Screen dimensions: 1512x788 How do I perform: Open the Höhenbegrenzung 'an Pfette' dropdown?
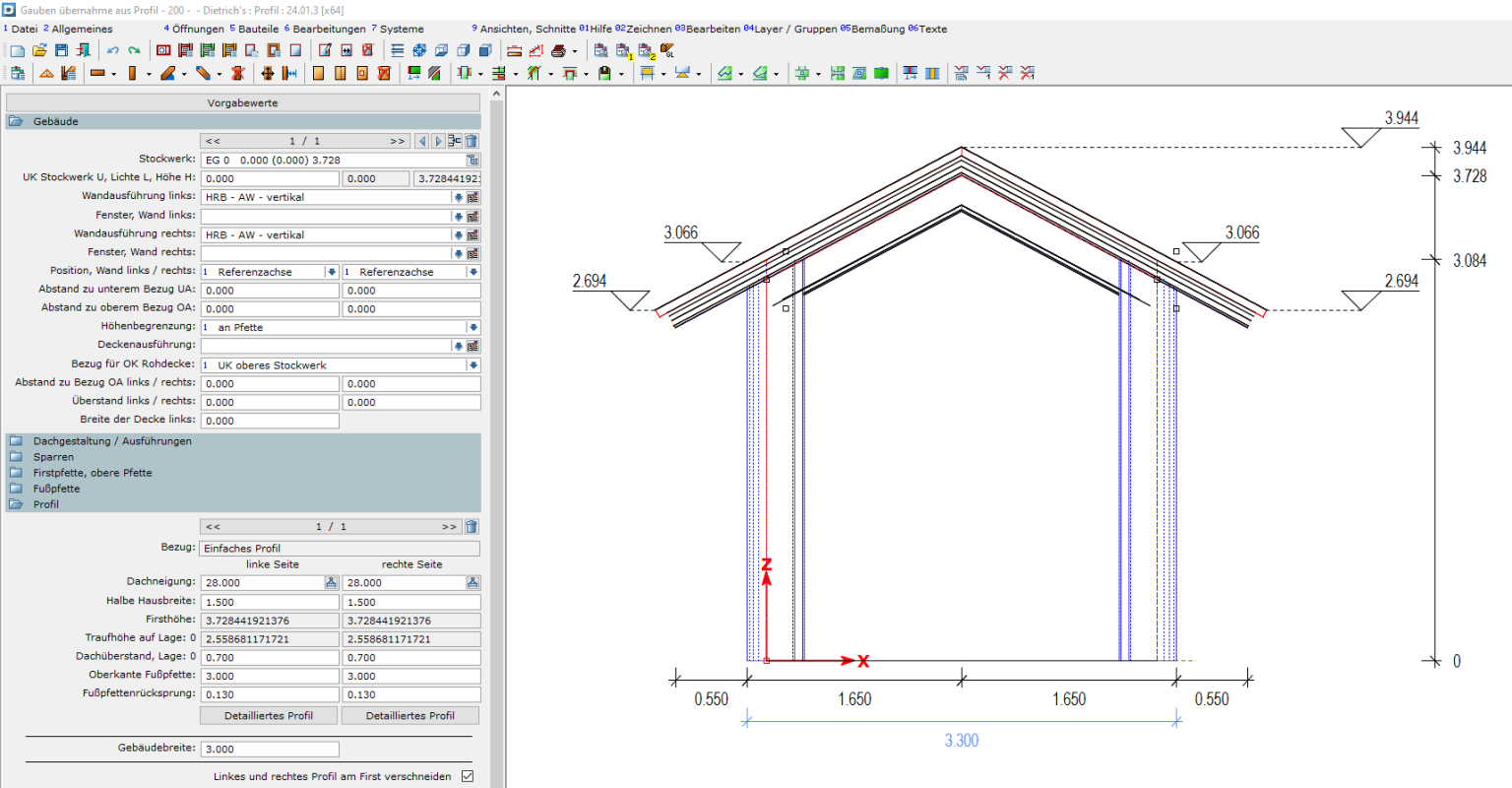[x=472, y=327]
